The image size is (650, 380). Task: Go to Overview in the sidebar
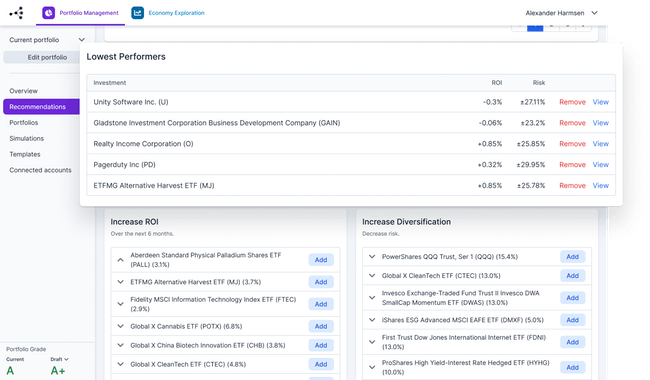pos(24,91)
